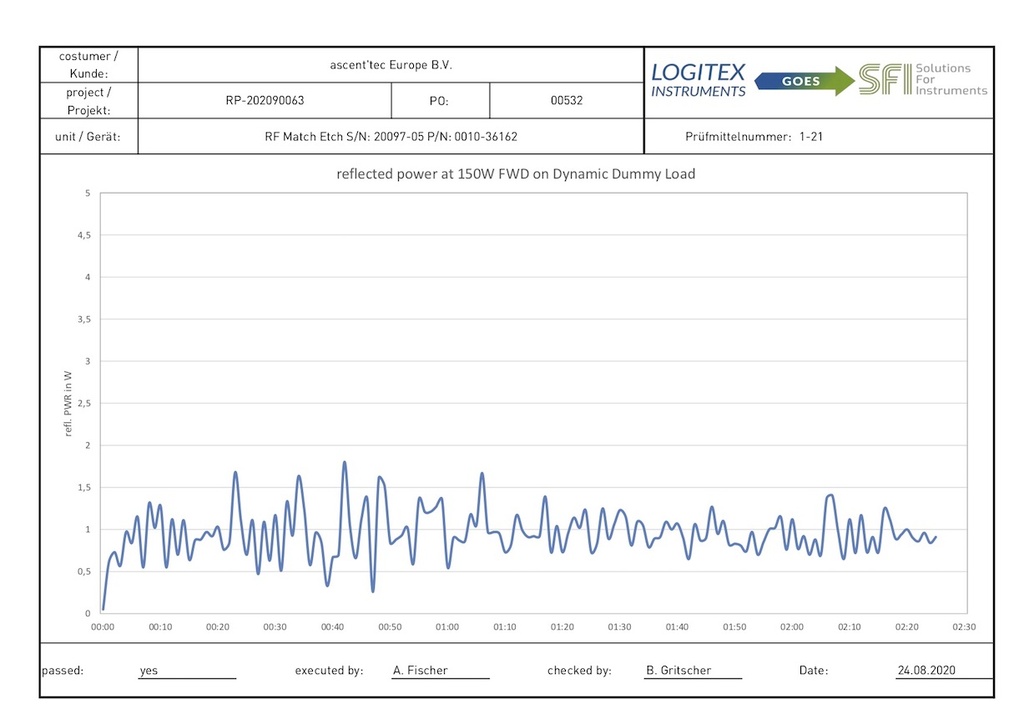Select the Prüfmittelnummer: 1-21 text
Screen dimensions: 1024x724
[754, 136]
